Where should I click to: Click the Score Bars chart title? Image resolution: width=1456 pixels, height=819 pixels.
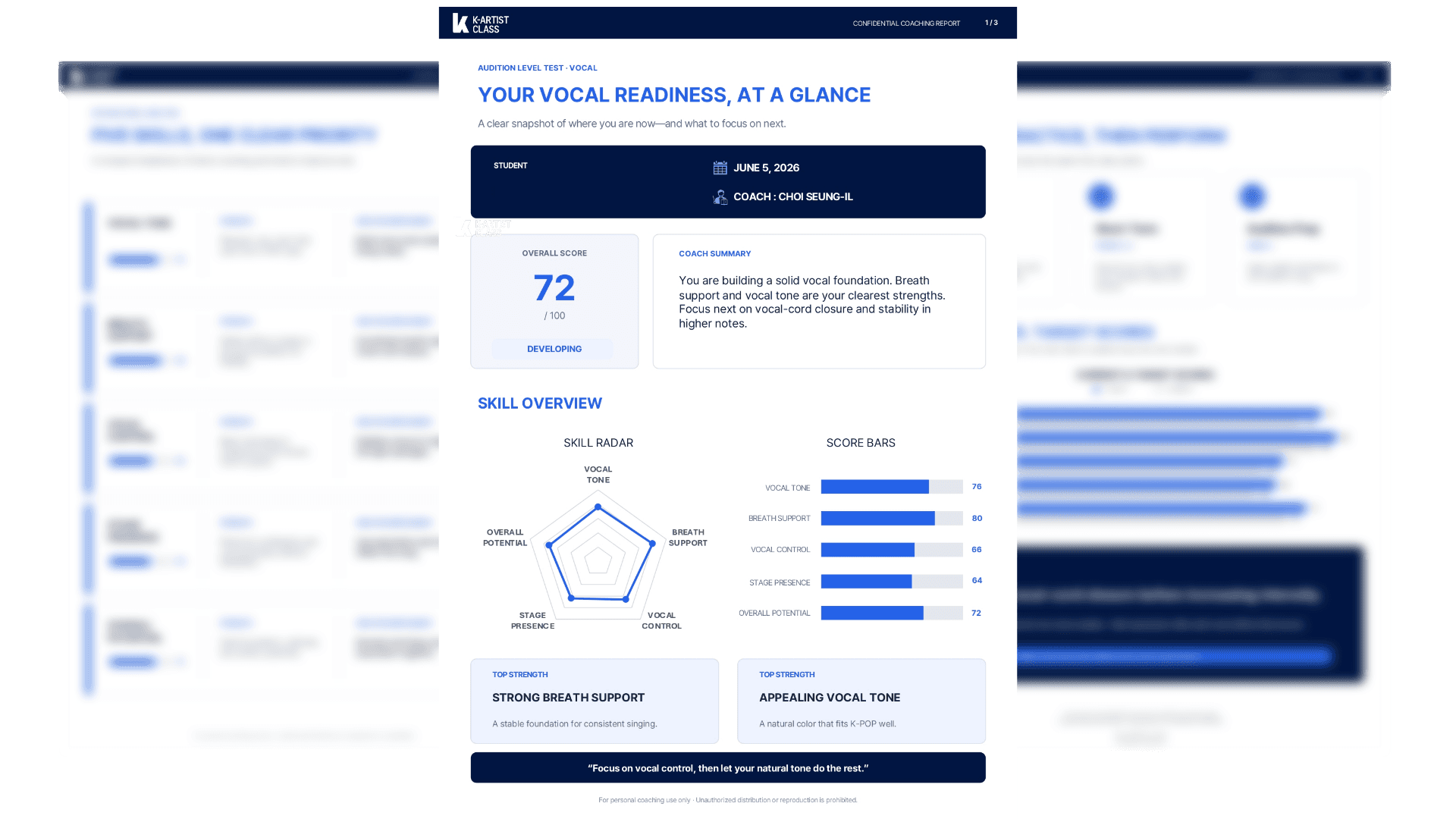click(x=861, y=443)
